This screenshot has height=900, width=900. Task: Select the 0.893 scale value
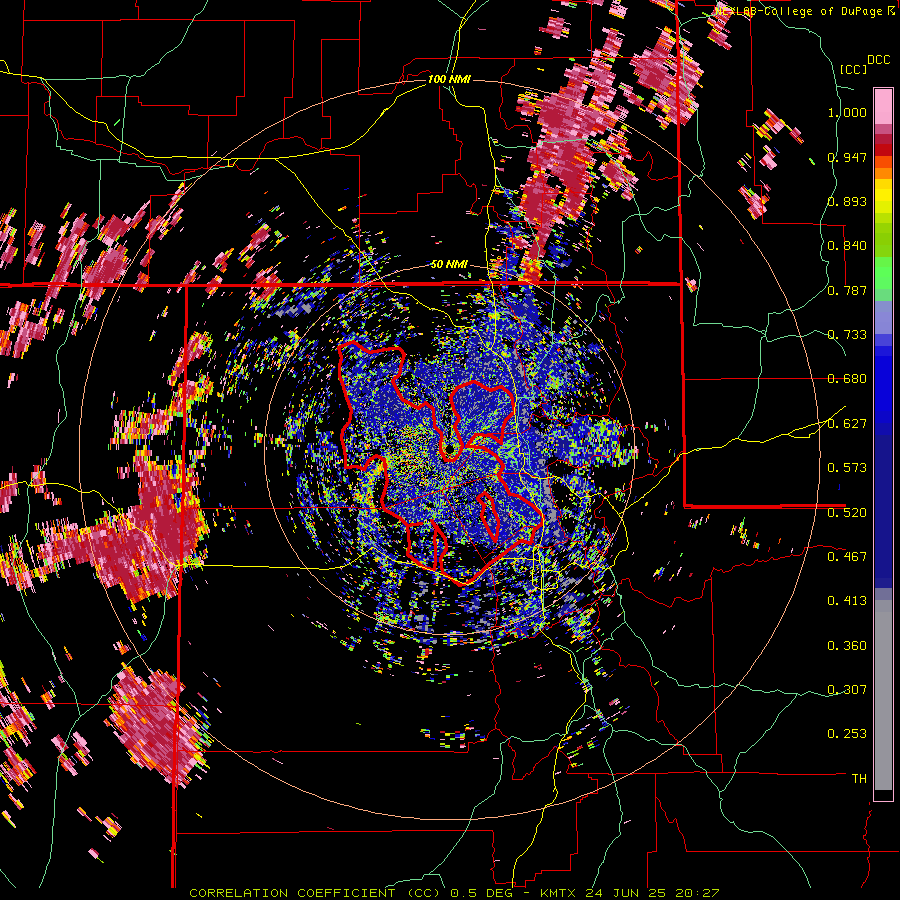847,201
